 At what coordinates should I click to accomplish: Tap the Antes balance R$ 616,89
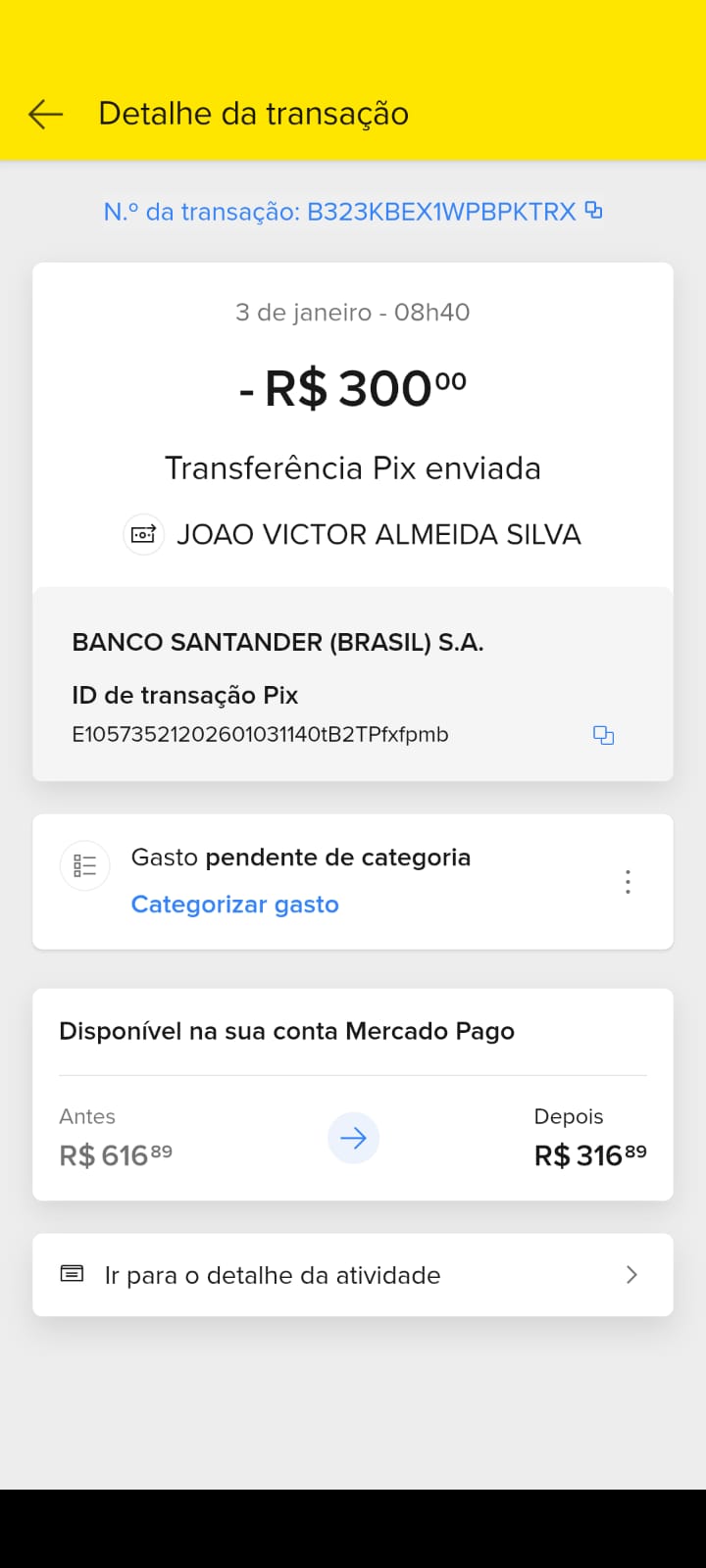(x=116, y=1155)
